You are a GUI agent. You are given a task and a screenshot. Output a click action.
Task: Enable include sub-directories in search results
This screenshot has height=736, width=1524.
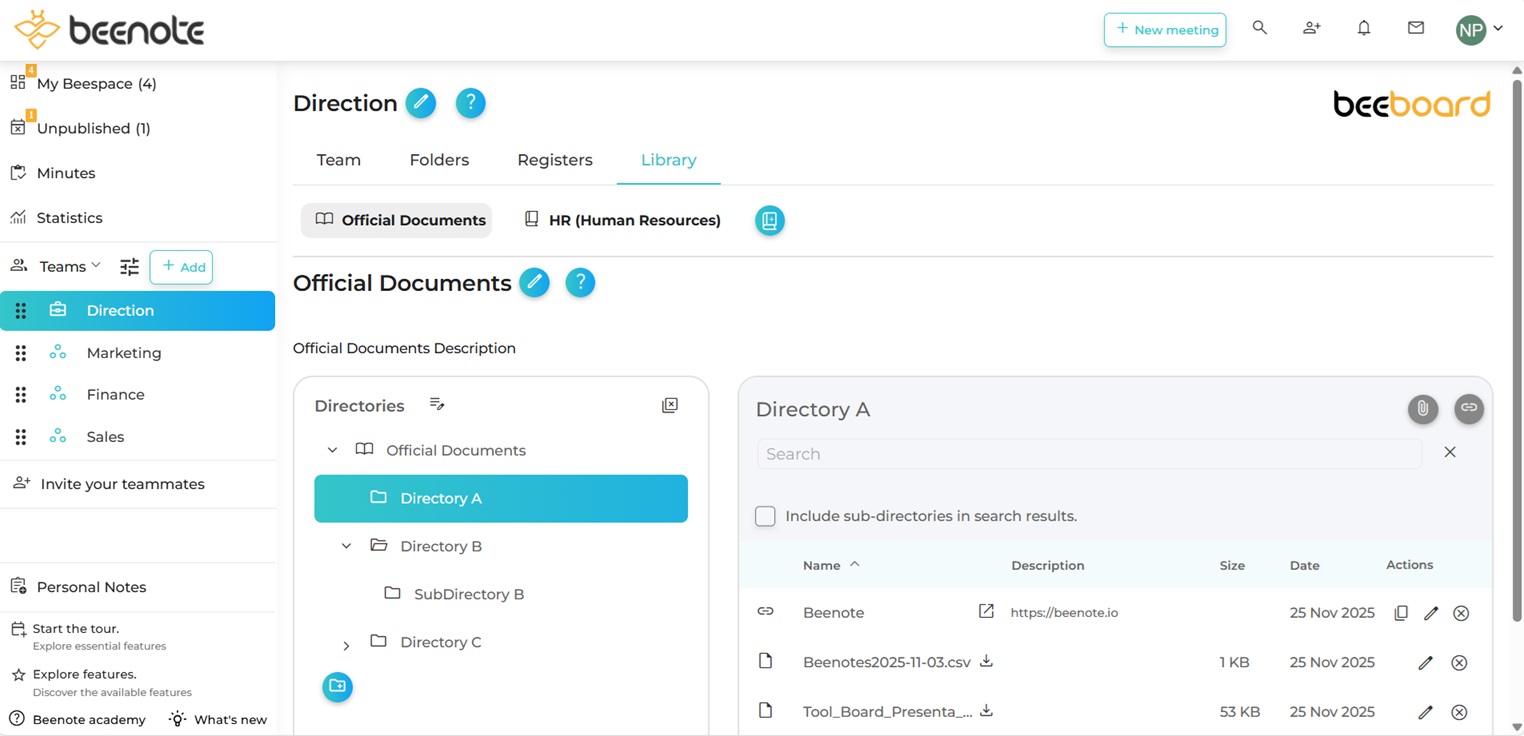click(765, 516)
